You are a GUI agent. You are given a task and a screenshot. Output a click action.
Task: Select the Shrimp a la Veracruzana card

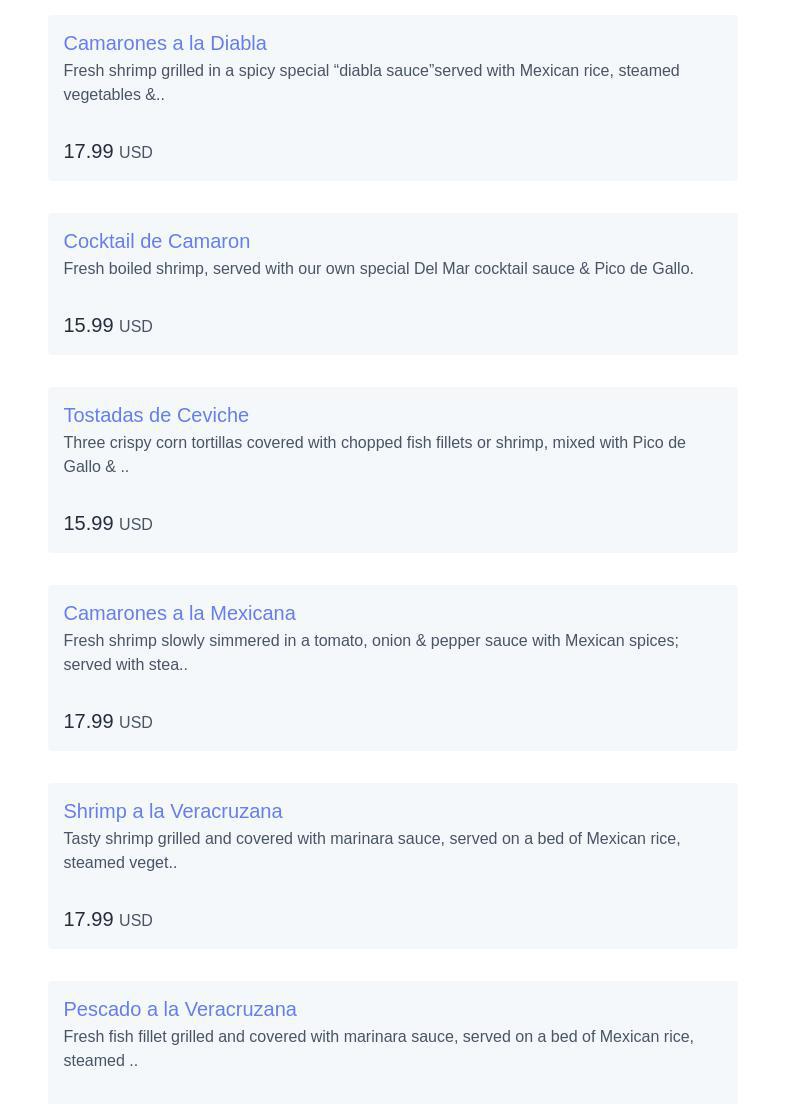click(393, 865)
